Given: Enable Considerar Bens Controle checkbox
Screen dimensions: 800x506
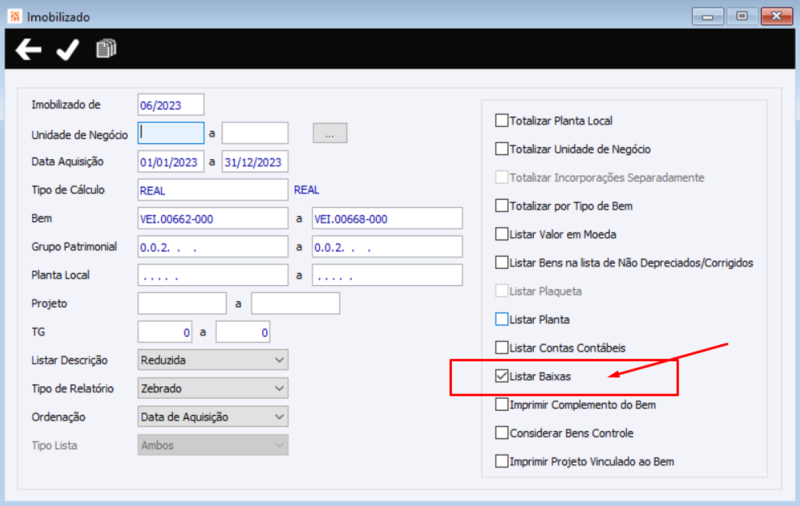Looking at the screenshot, I should coord(502,433).
